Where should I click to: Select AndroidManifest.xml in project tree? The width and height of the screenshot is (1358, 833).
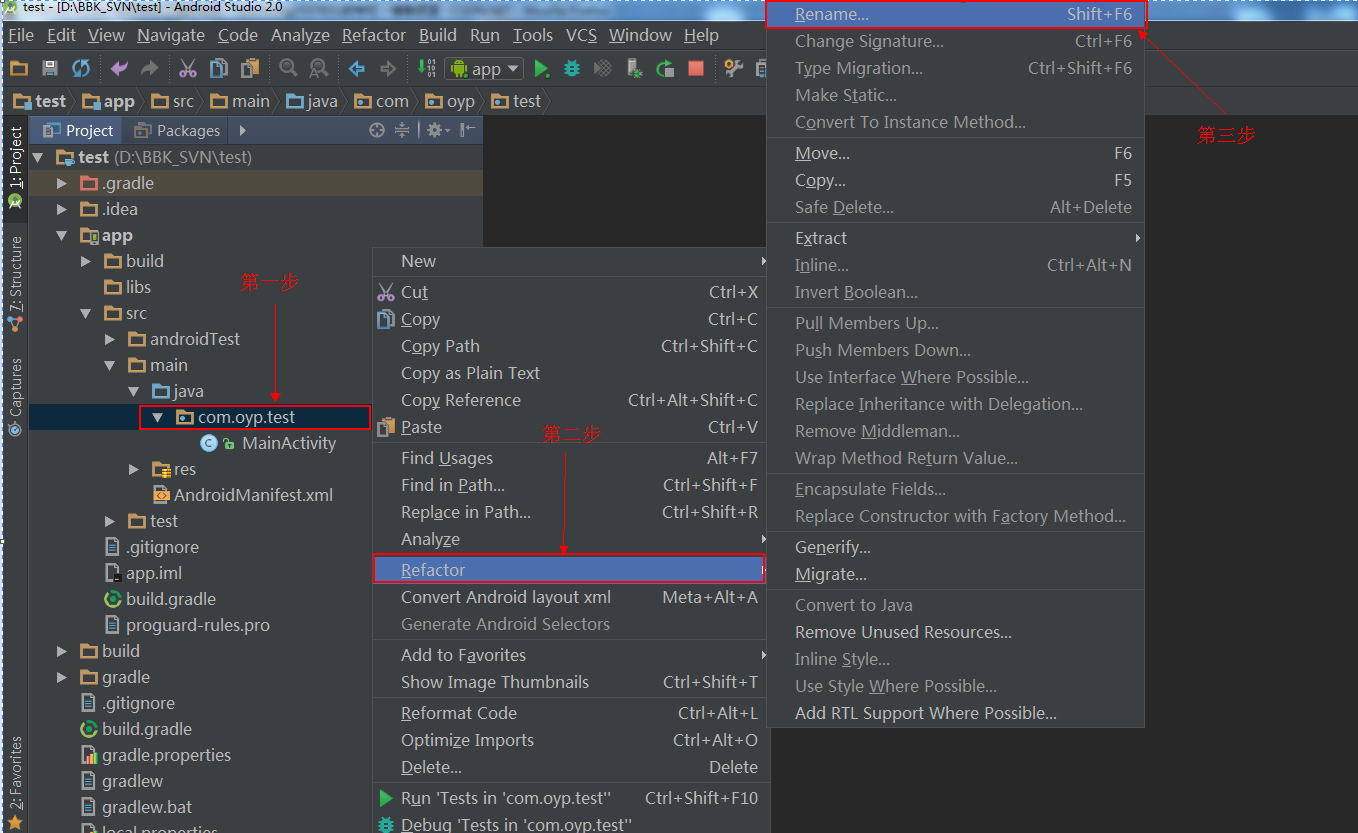(242, 495)
